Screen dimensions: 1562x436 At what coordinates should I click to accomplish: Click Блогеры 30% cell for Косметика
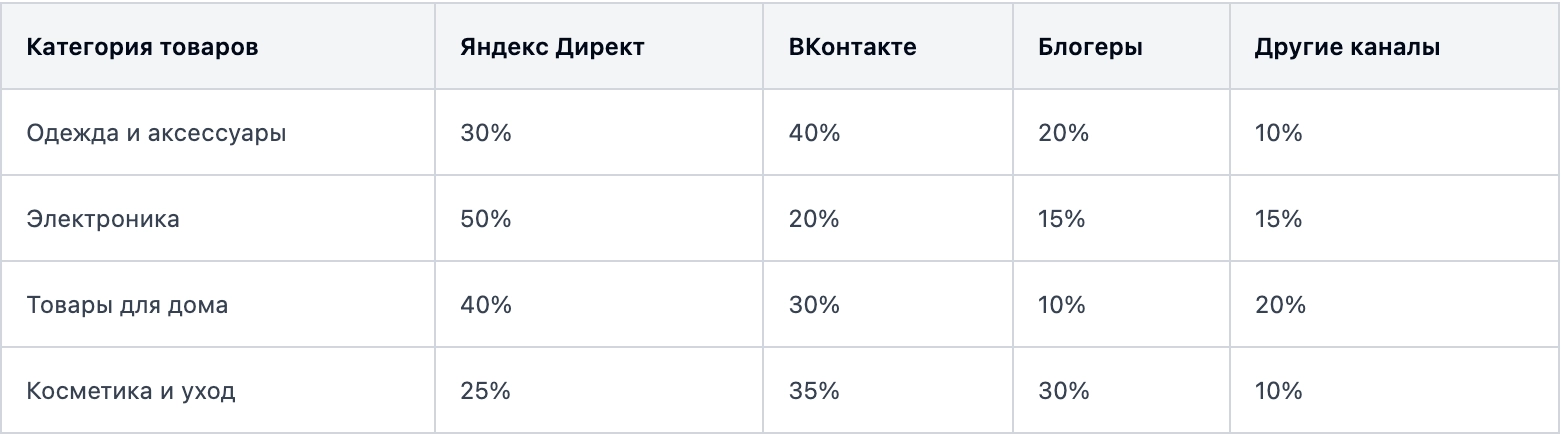point(1063,391)
